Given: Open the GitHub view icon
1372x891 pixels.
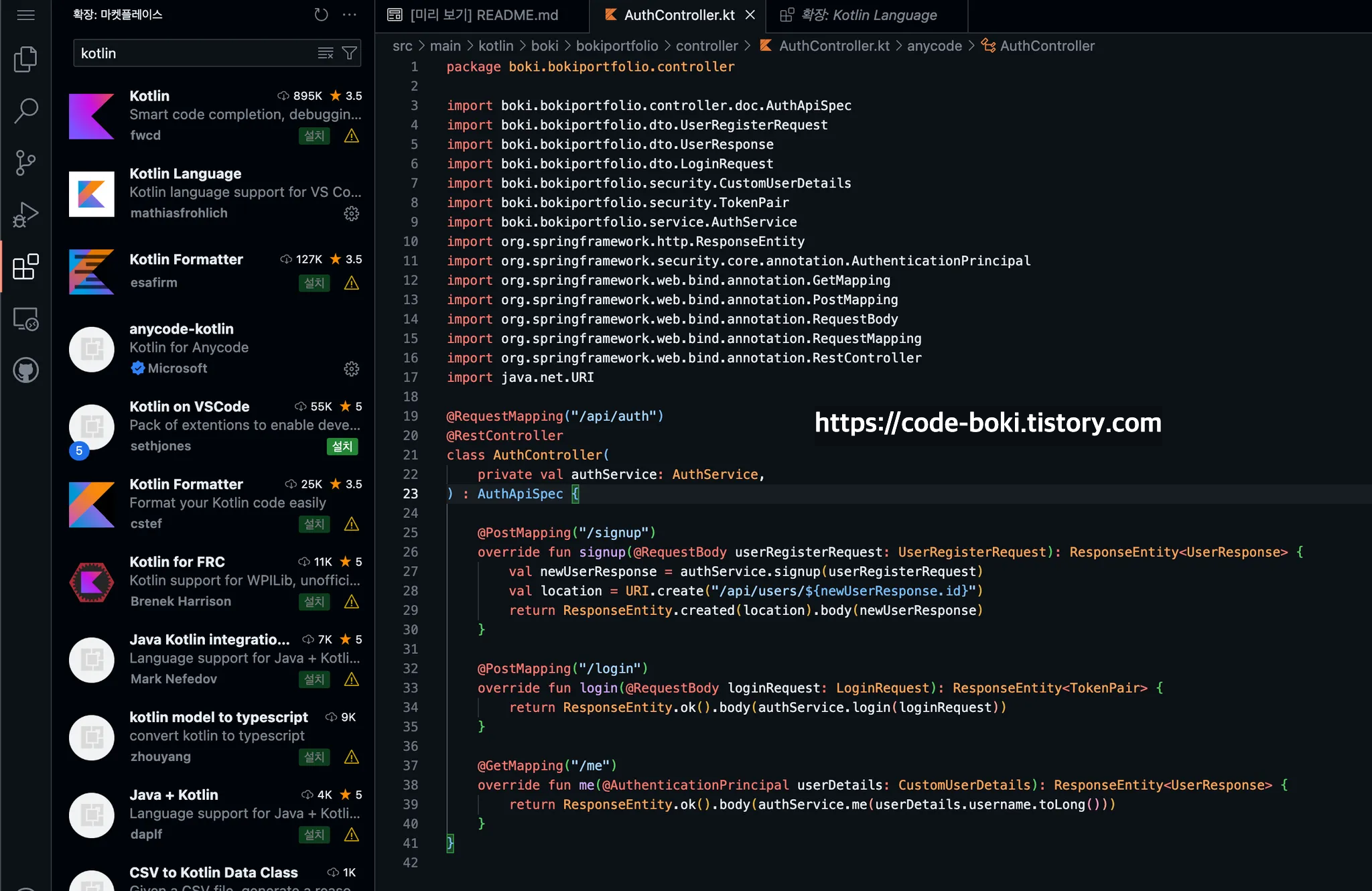Looking at the screenshot, I should click(x=25, y=370).
